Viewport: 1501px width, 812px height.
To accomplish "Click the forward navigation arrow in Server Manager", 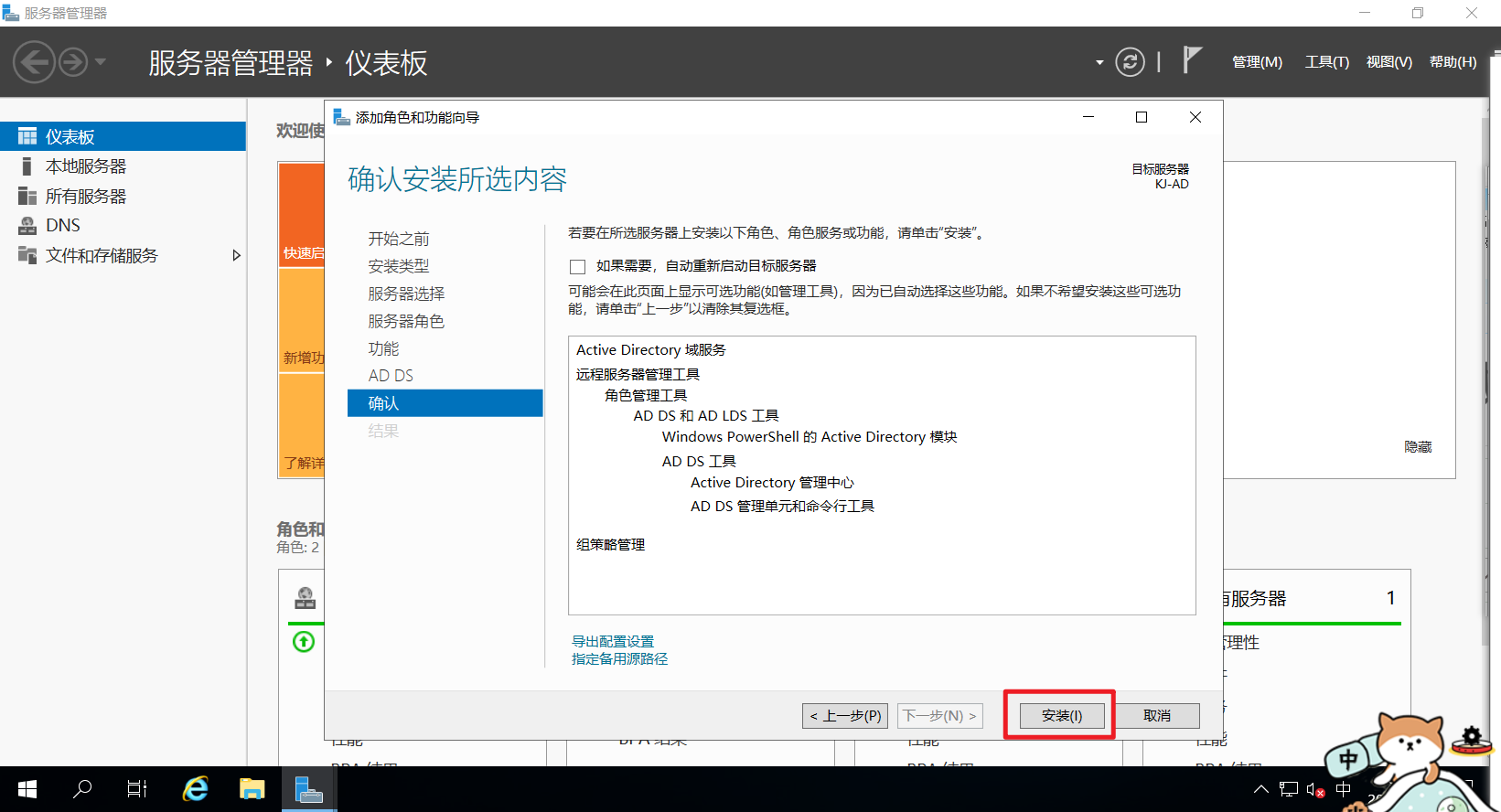I will tap(73, 62).
